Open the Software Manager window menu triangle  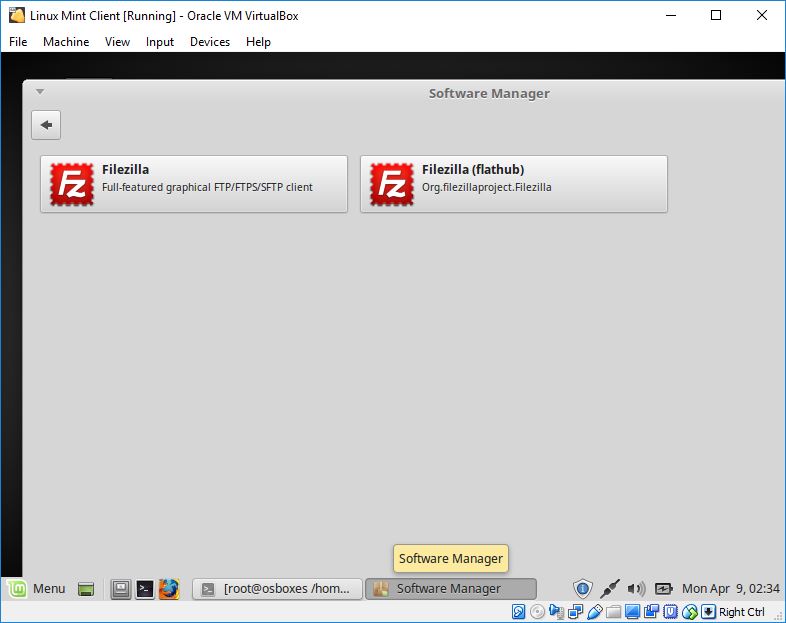(40, 92)
